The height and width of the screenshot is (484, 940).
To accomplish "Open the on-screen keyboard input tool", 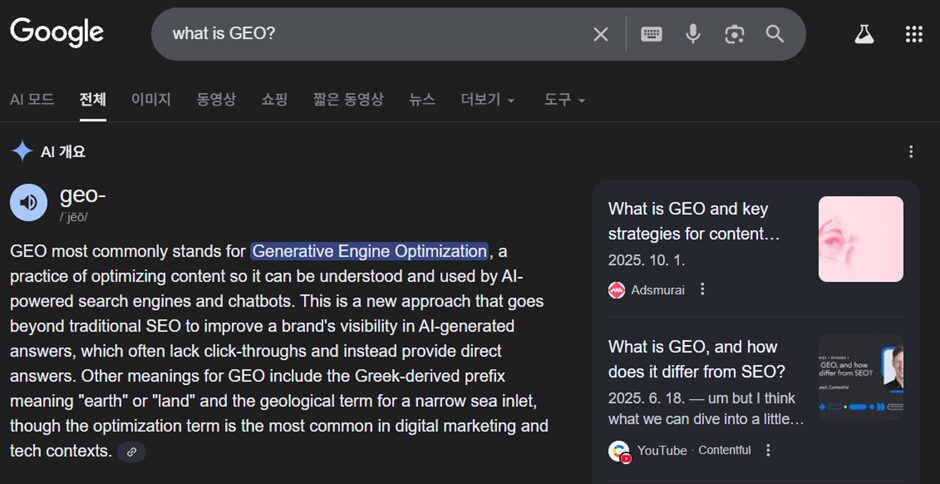I will (651, 34).
